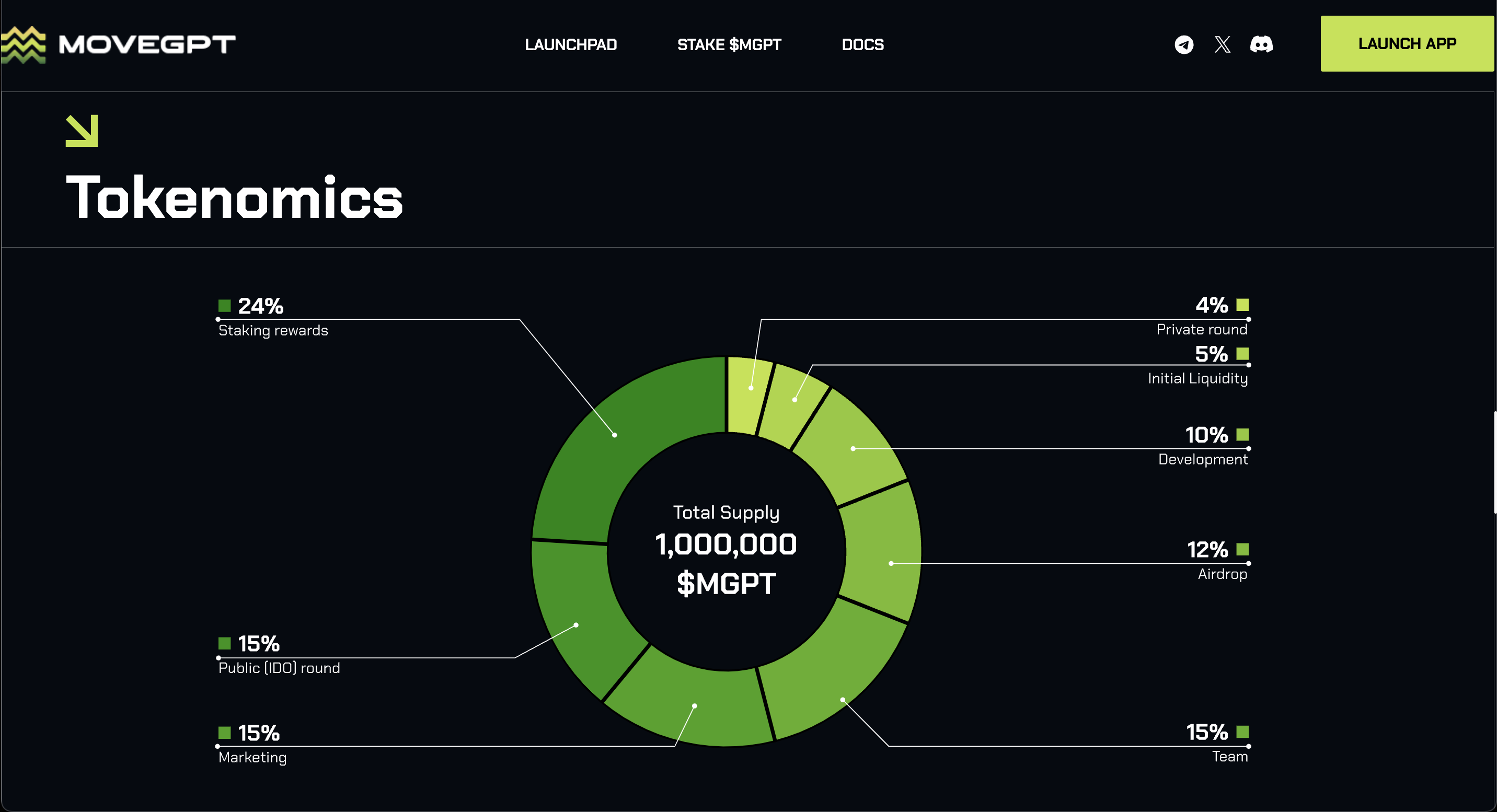Viewport: 1497px width, 812px height.
Task: Open the Telegram social icon
Action: click(1184, 44)
